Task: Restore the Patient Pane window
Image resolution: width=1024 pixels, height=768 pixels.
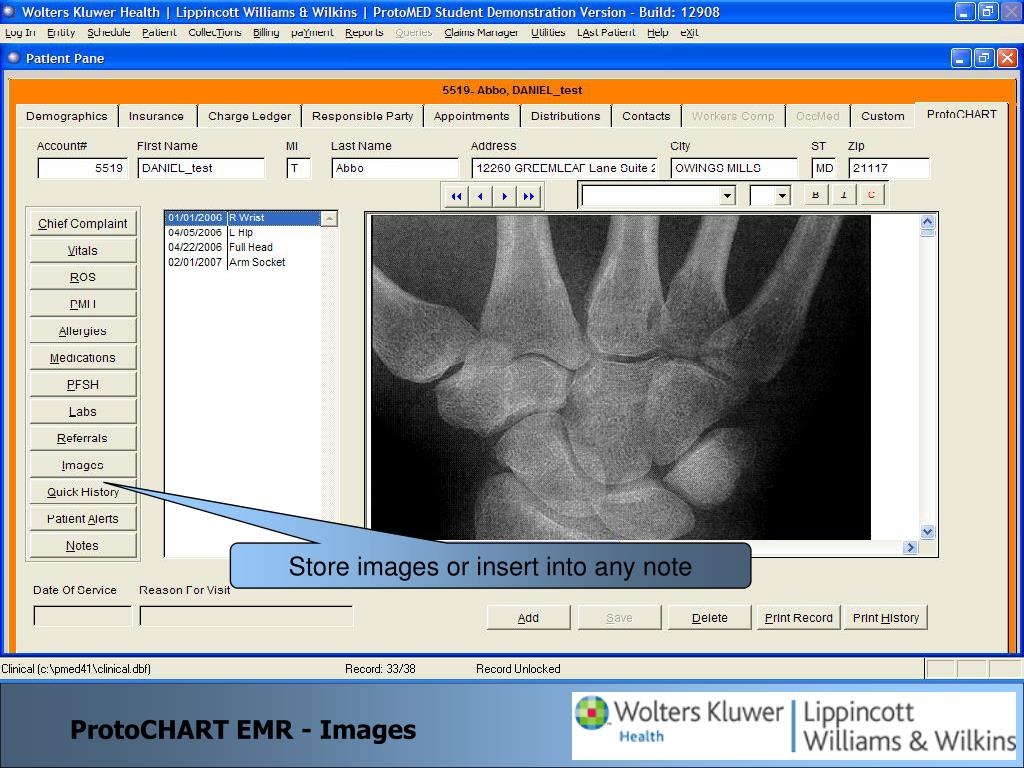Action: coord(984,59)
